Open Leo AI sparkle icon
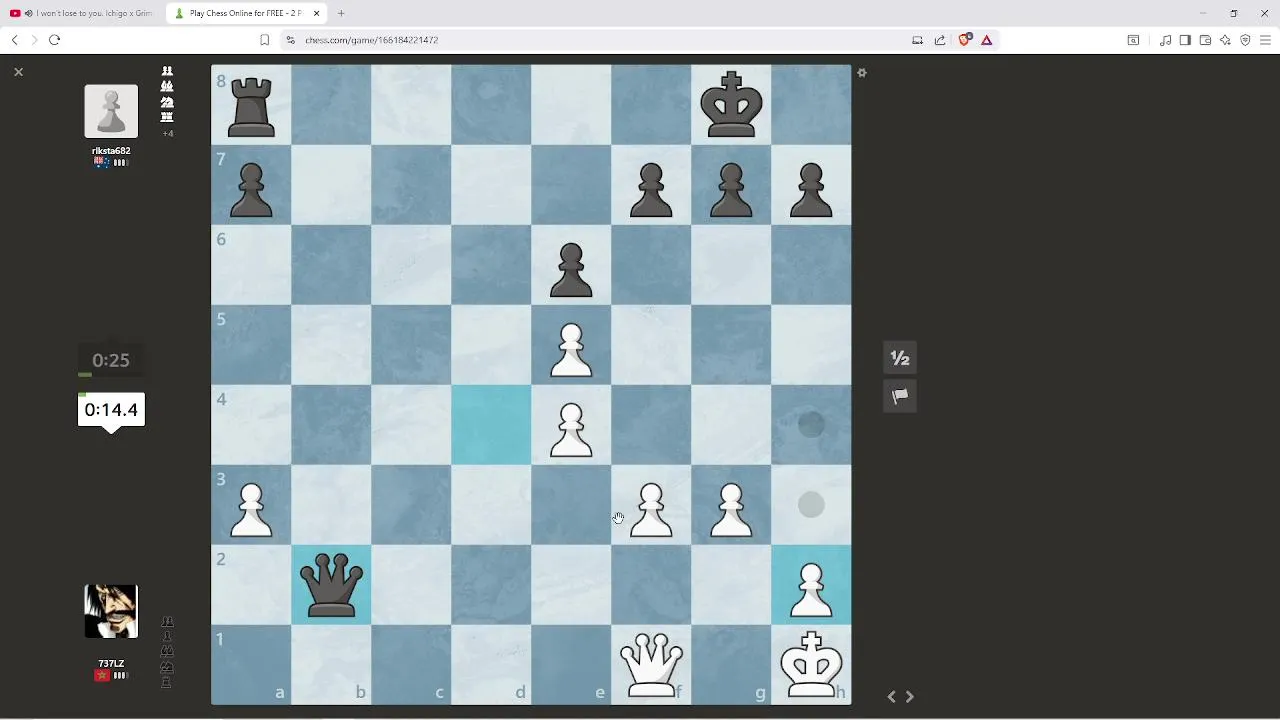 click(x=1225, y=40)
